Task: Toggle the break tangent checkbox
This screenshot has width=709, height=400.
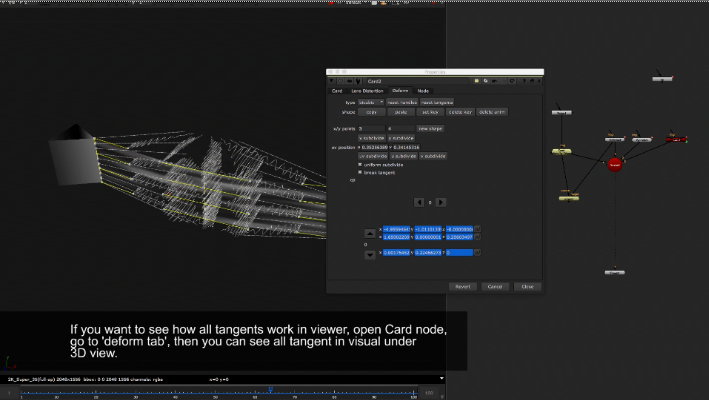Action: click(361, 172)
